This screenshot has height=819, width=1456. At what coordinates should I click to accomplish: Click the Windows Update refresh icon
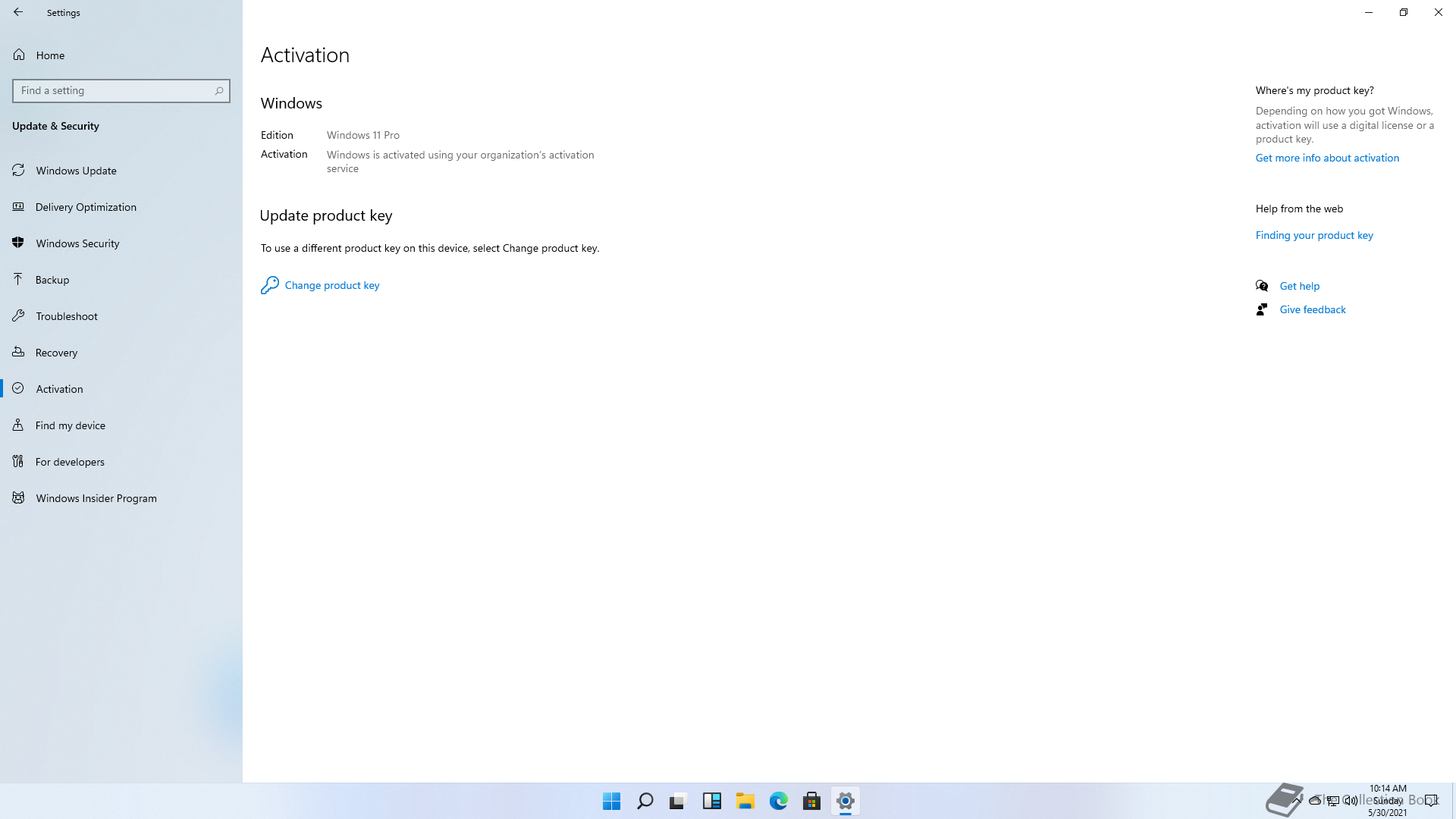click(18, 170)
